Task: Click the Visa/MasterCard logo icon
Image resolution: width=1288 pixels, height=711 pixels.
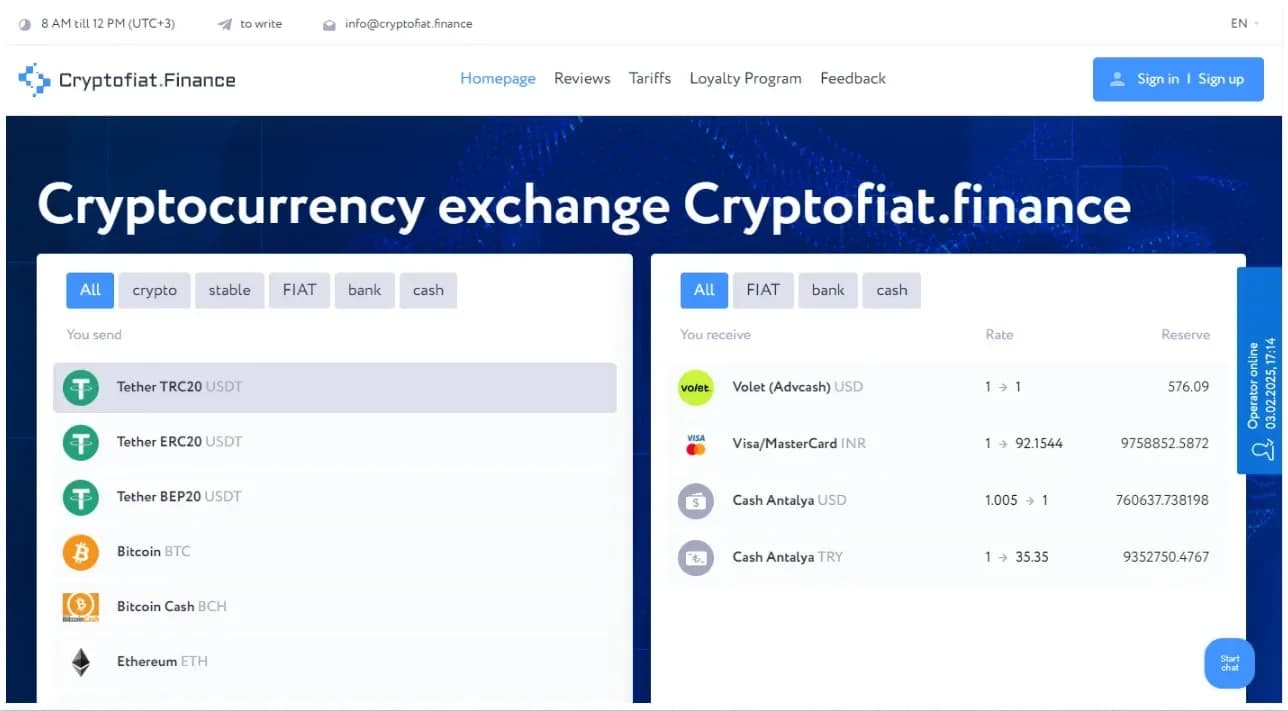Action: coord(695,444)
